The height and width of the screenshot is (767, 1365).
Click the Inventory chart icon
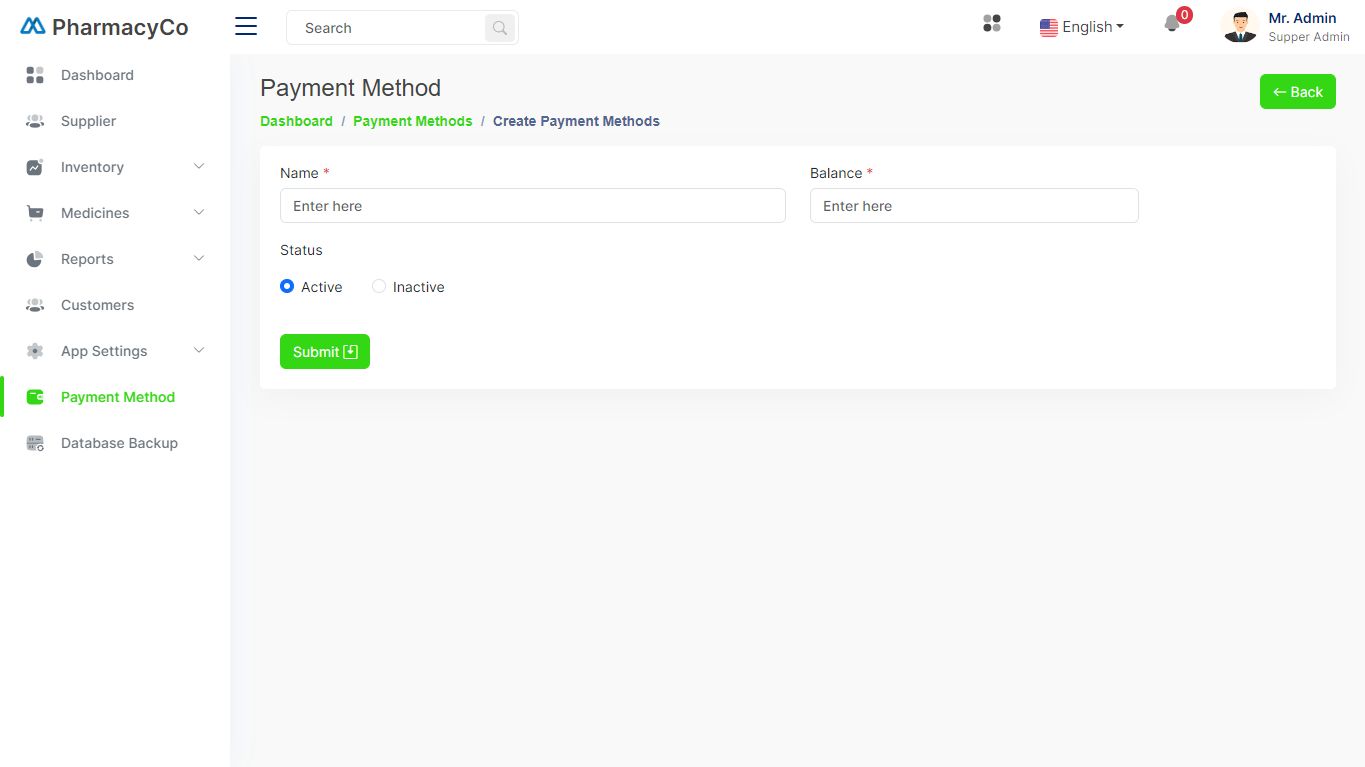pos(35,167)
